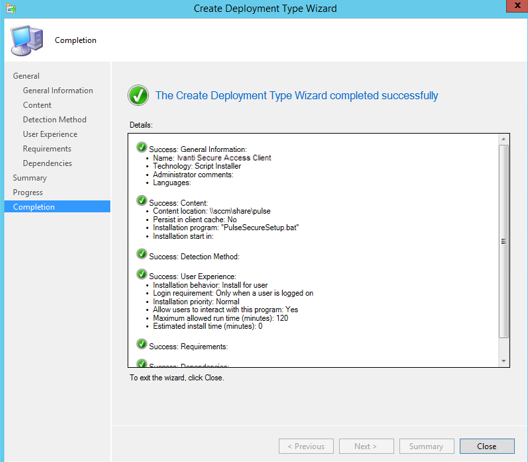Click the Close button to exit wizard
The image size is (528, 462).
487,446
